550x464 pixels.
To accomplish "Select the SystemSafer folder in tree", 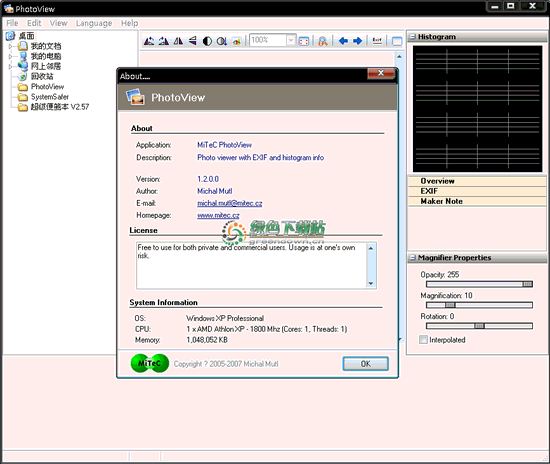I will [x=49, y=96].
